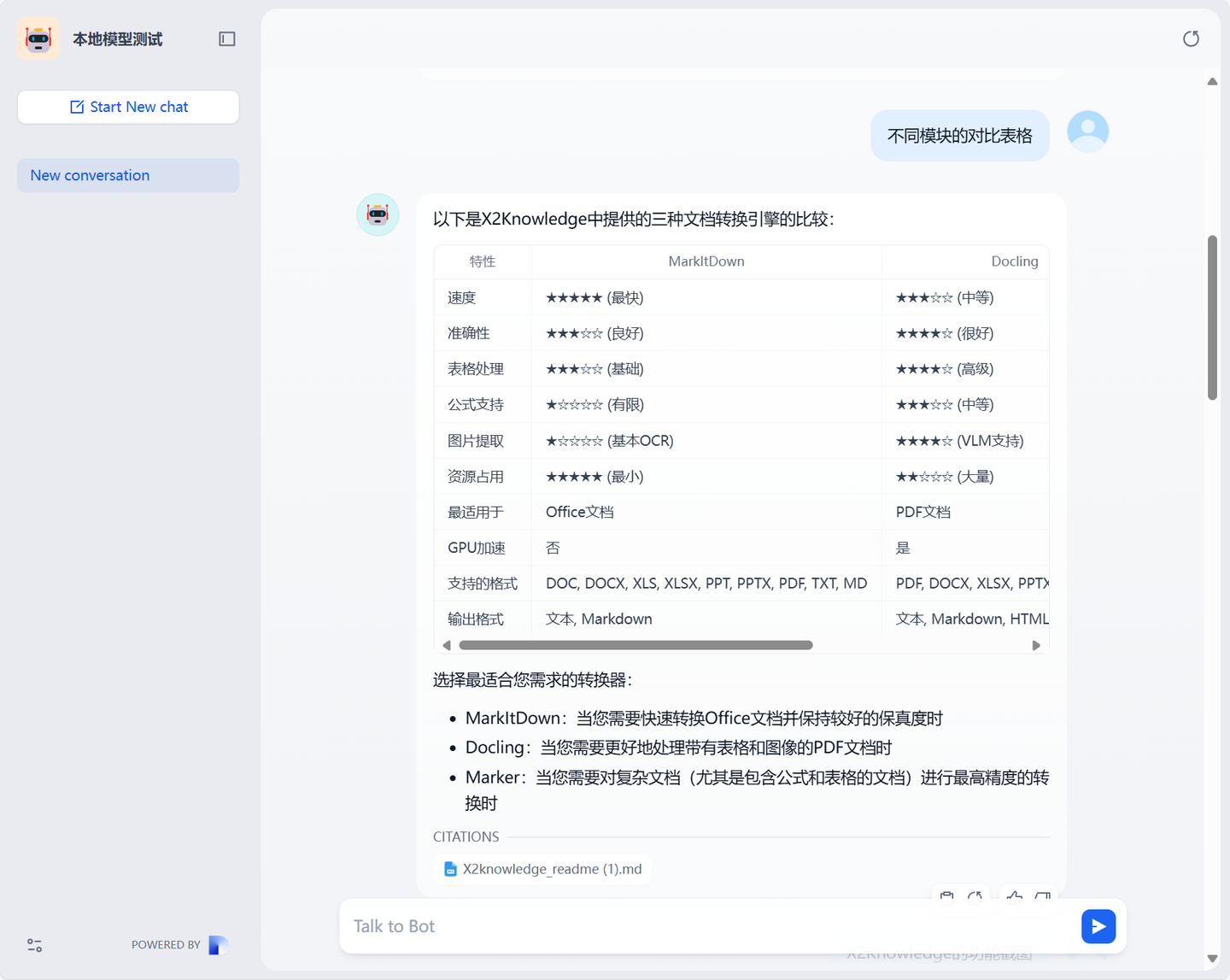Click the user message 不同模块的对比表格

point(960,136)
